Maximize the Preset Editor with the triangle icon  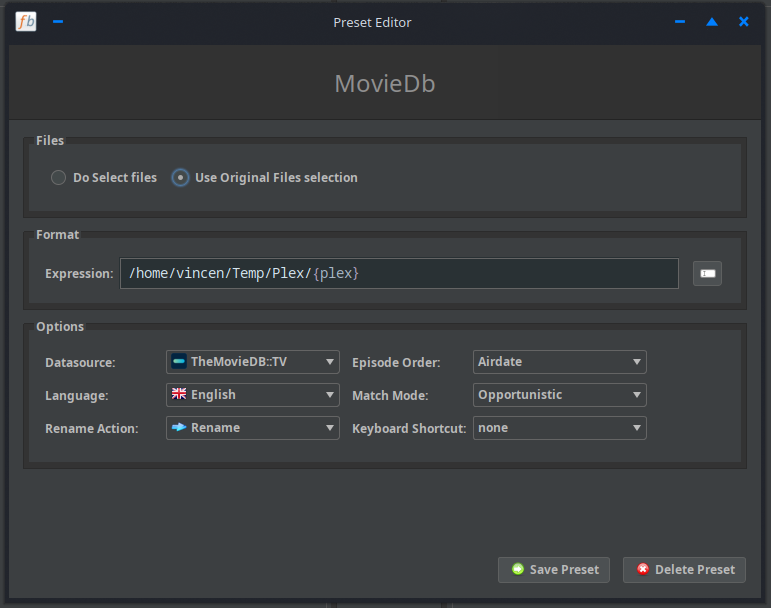tap(712, 22)
